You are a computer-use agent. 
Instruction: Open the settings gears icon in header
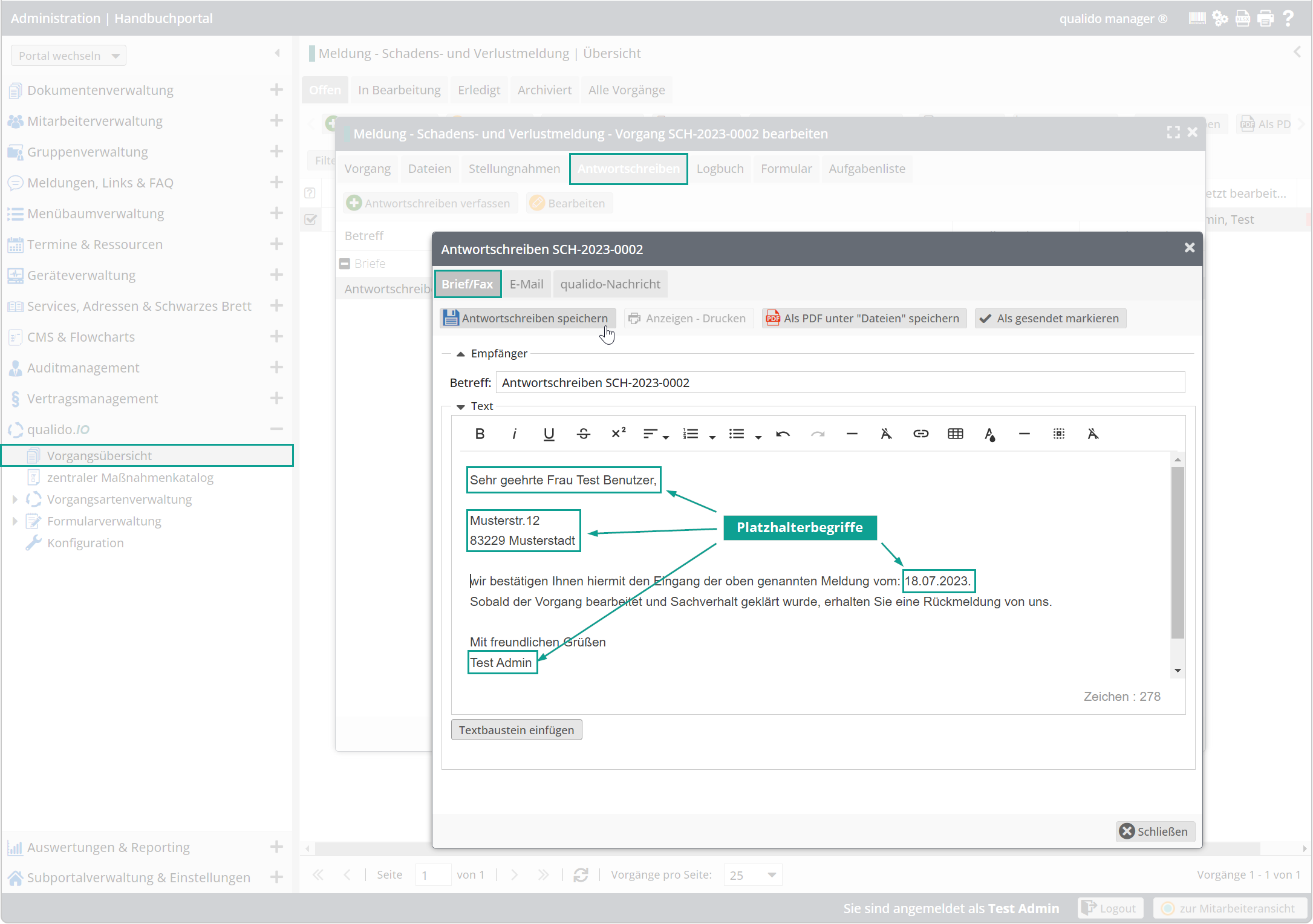click(x=1220, y=18)
